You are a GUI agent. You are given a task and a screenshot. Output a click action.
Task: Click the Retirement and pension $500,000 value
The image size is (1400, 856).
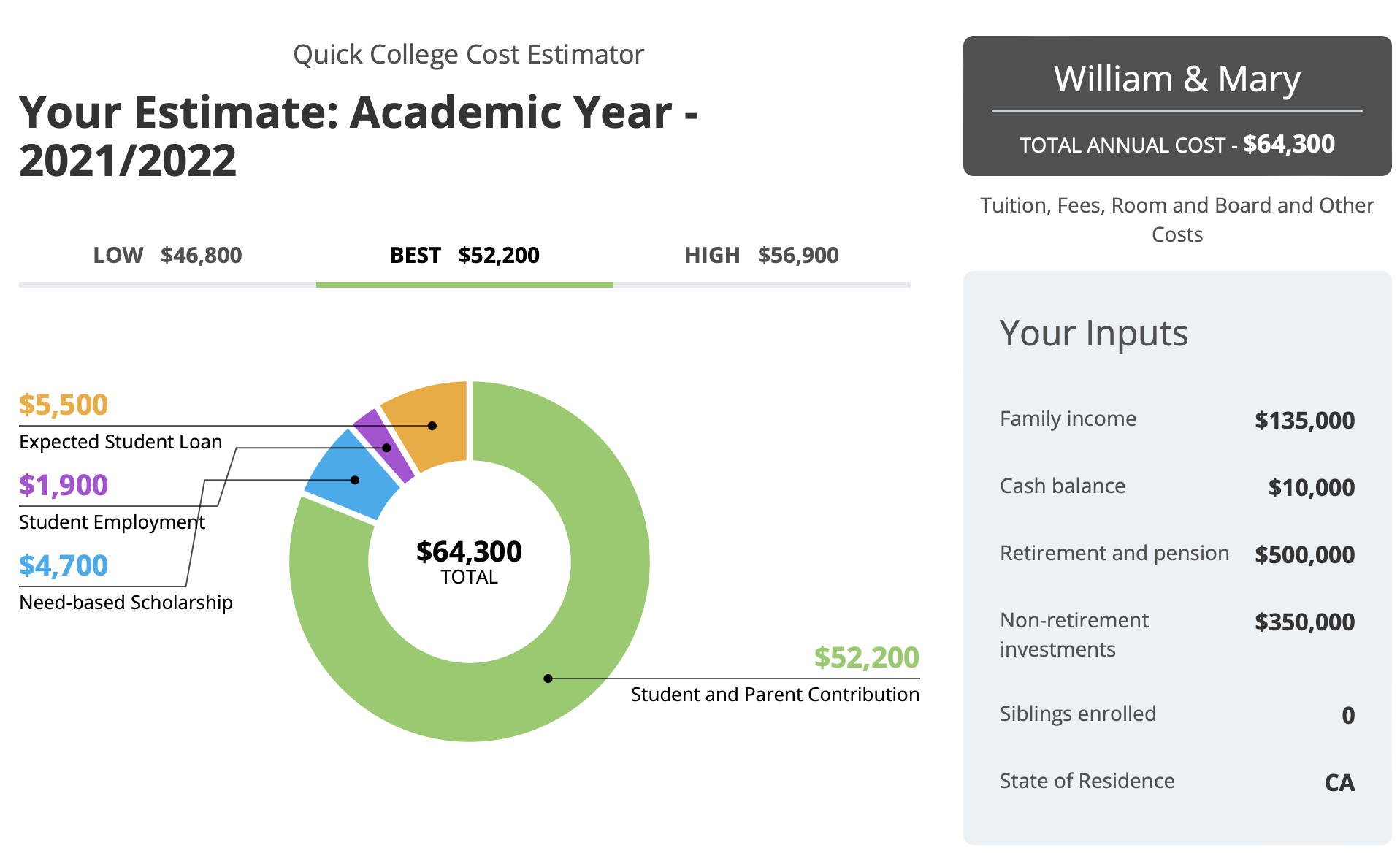1304,555
